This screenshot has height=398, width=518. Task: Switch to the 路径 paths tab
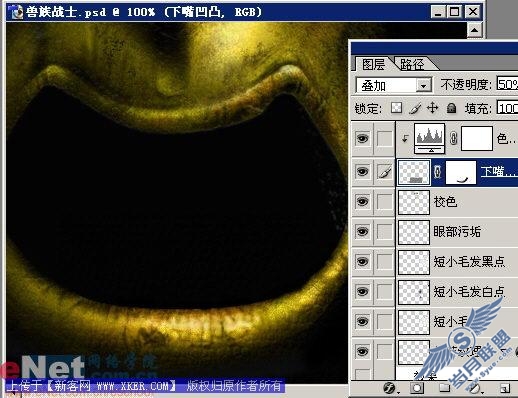[x=412, y=64]
